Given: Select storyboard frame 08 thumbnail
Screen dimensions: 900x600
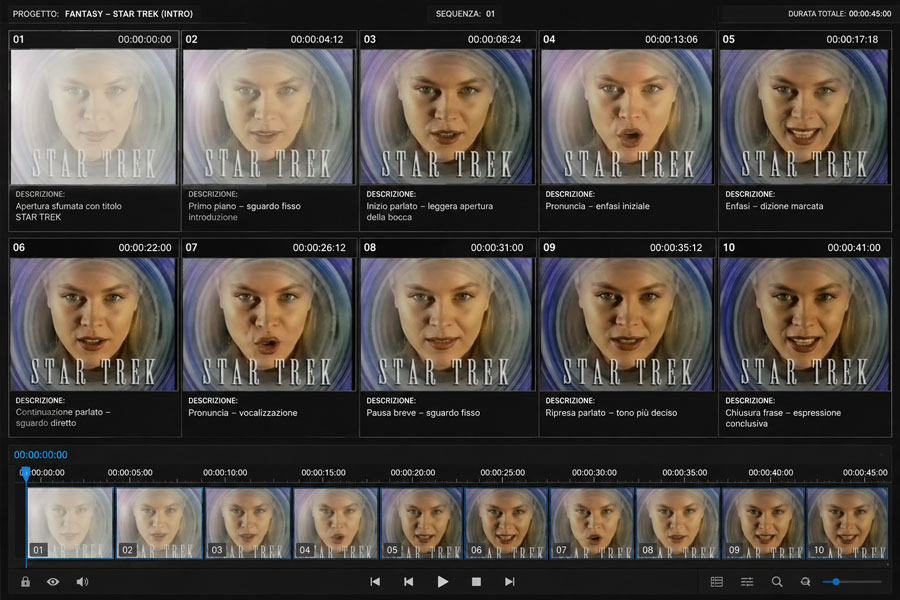Looking at the screenshot, I should point(447,324).
